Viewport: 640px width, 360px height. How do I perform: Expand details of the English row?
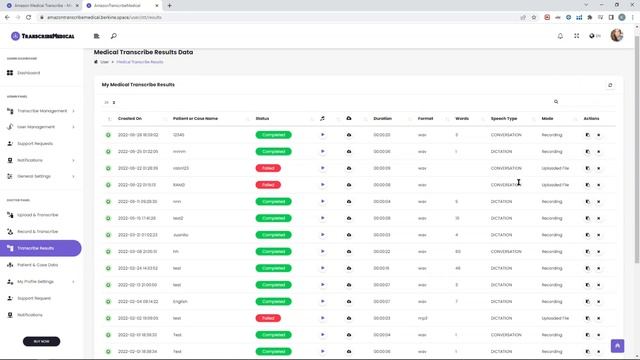pos(108,301)
